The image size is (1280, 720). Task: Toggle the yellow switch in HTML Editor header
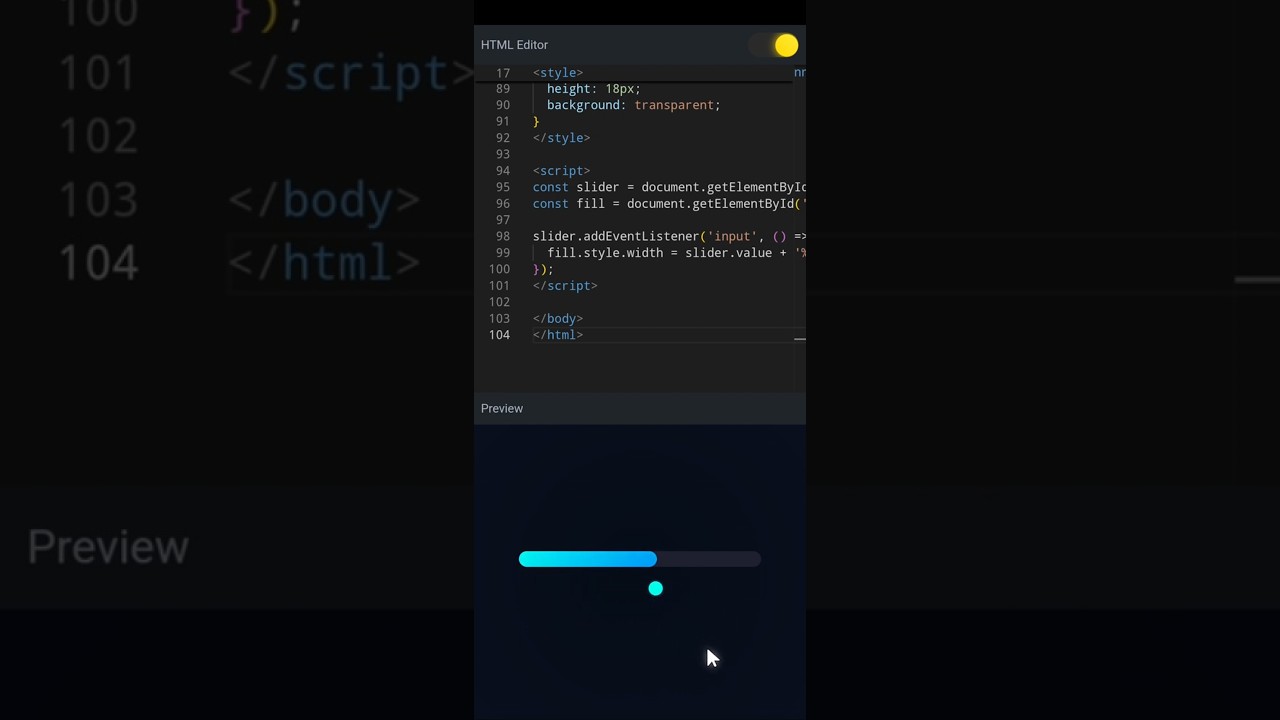click(774, 45)
